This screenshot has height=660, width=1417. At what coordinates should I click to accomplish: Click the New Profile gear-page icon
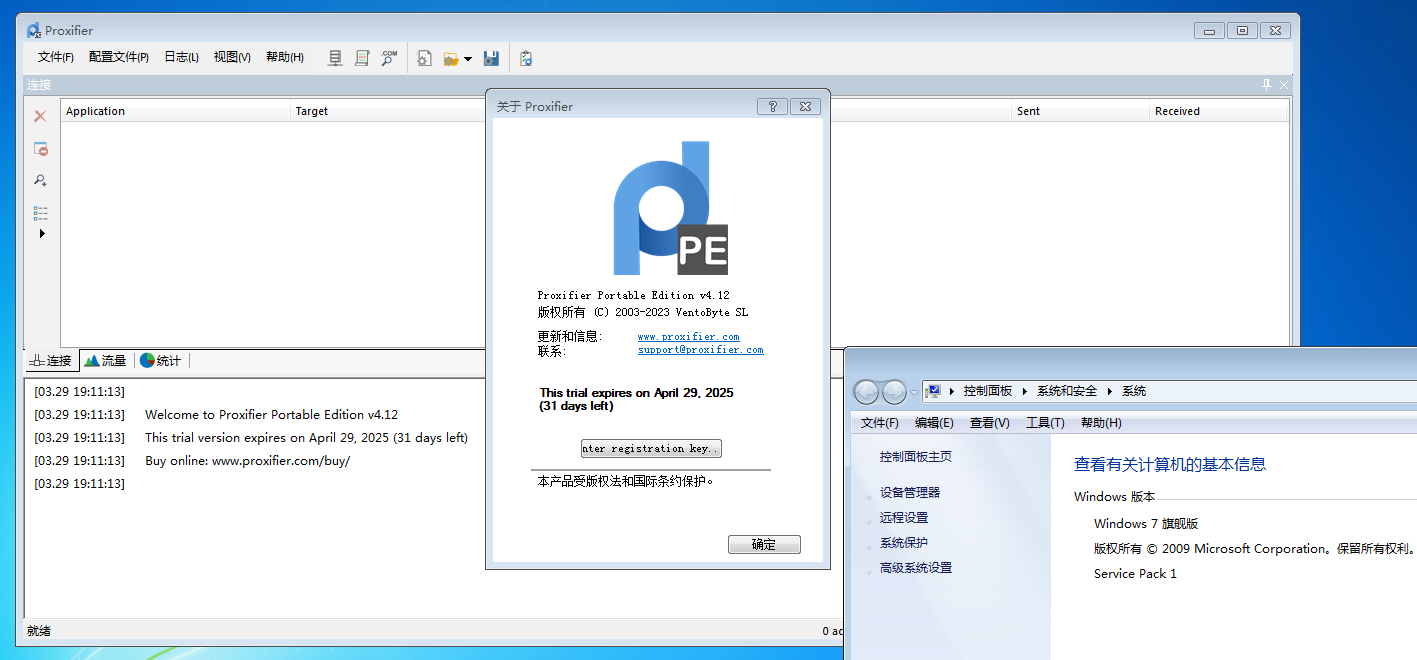(x=424, y=59)
